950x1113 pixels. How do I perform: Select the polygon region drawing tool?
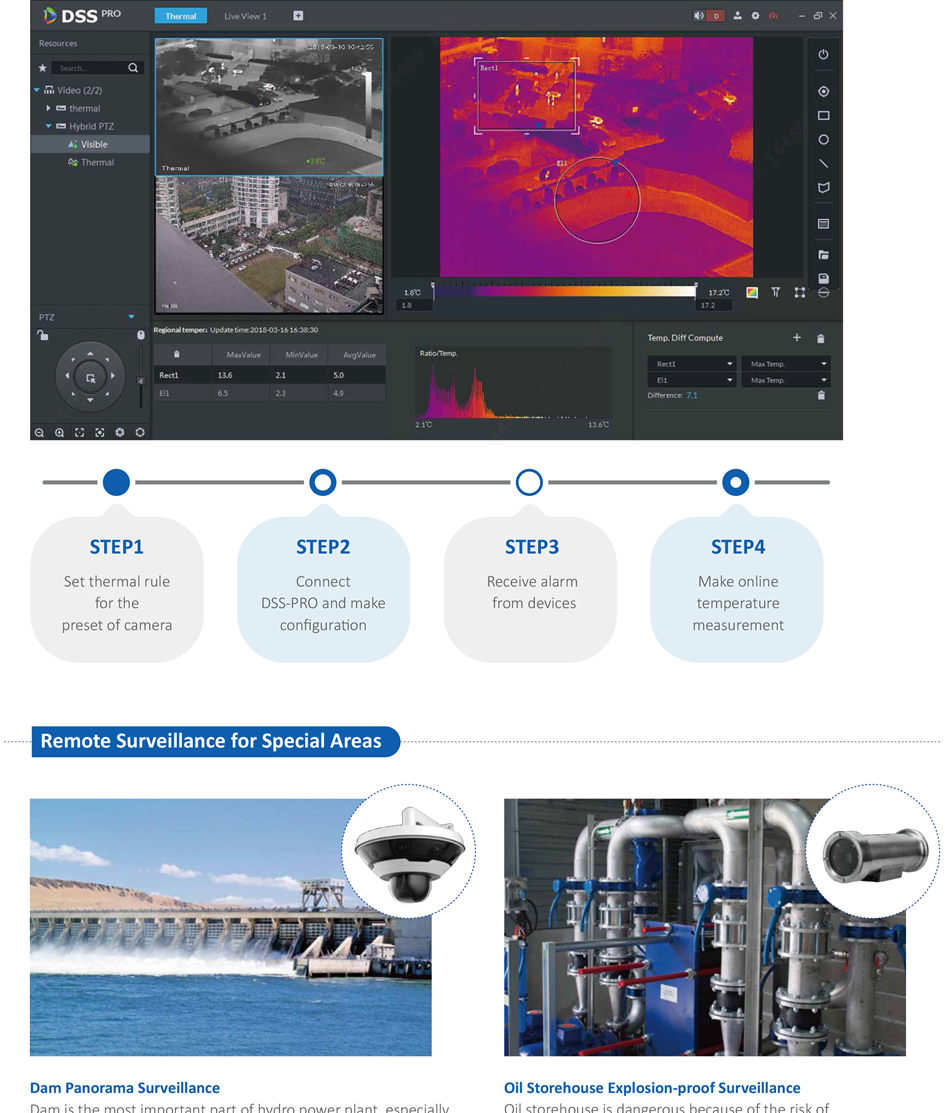(823, 187)
